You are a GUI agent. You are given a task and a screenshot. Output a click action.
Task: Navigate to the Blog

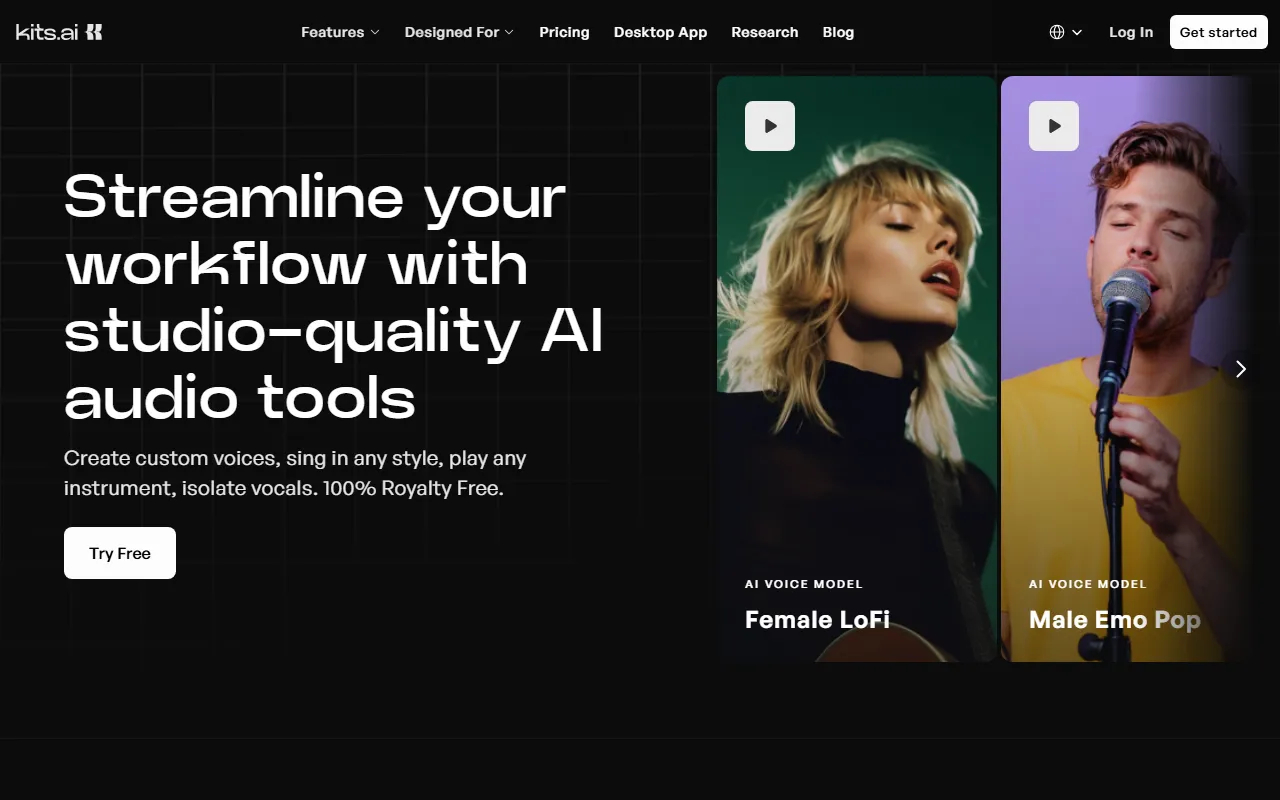pyautogui.click(x=838, y=32)
